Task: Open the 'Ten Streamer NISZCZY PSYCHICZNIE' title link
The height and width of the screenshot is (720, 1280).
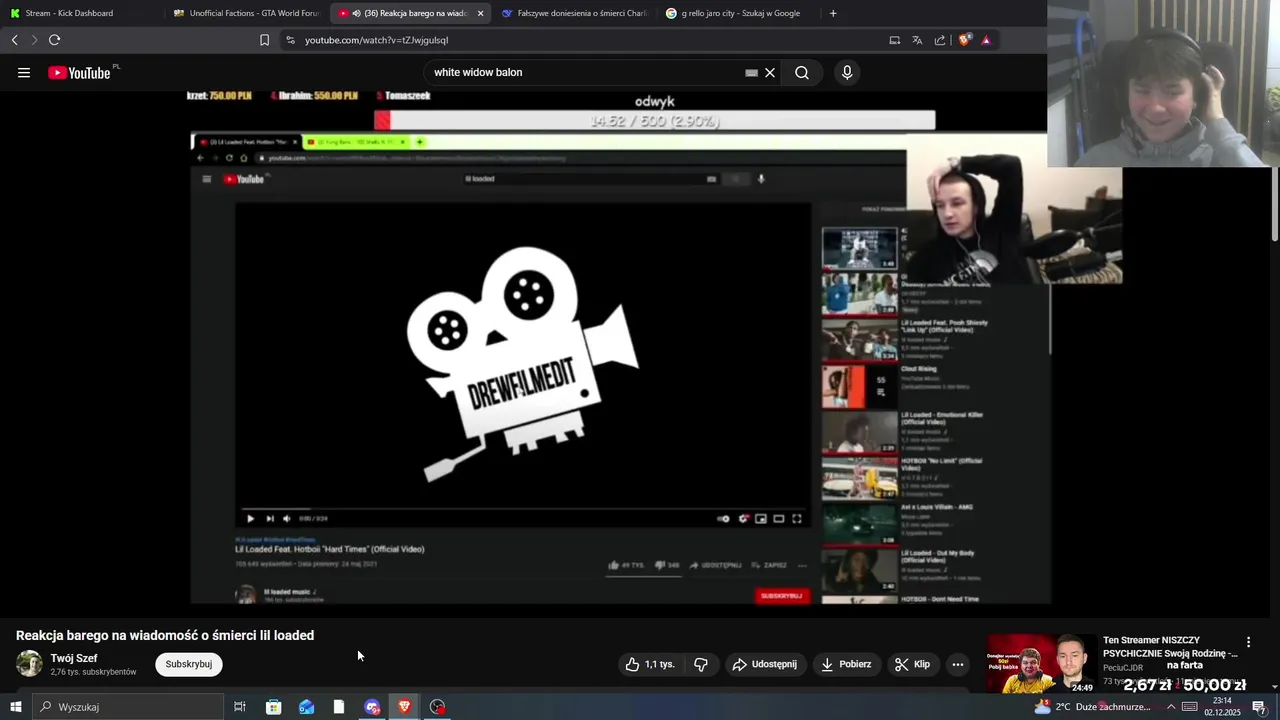Action: click(x=1170, y=647)
